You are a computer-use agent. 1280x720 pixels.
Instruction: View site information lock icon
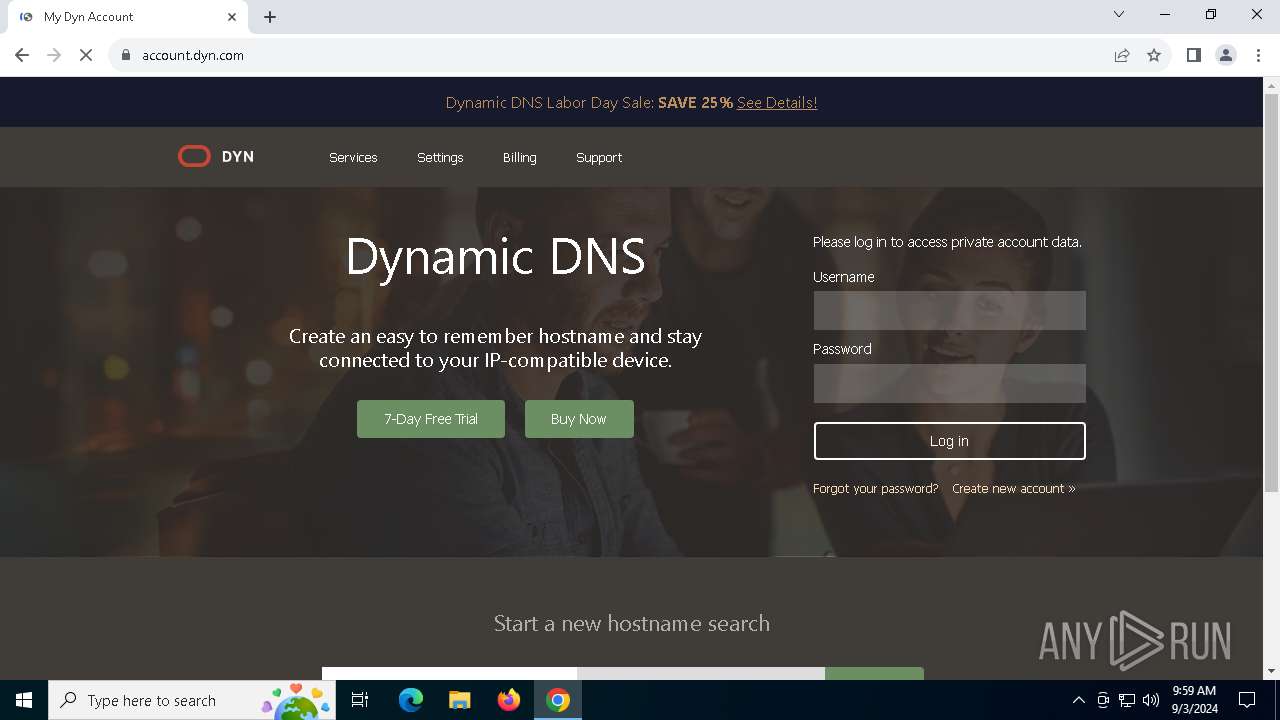click(x=126, y=55)
